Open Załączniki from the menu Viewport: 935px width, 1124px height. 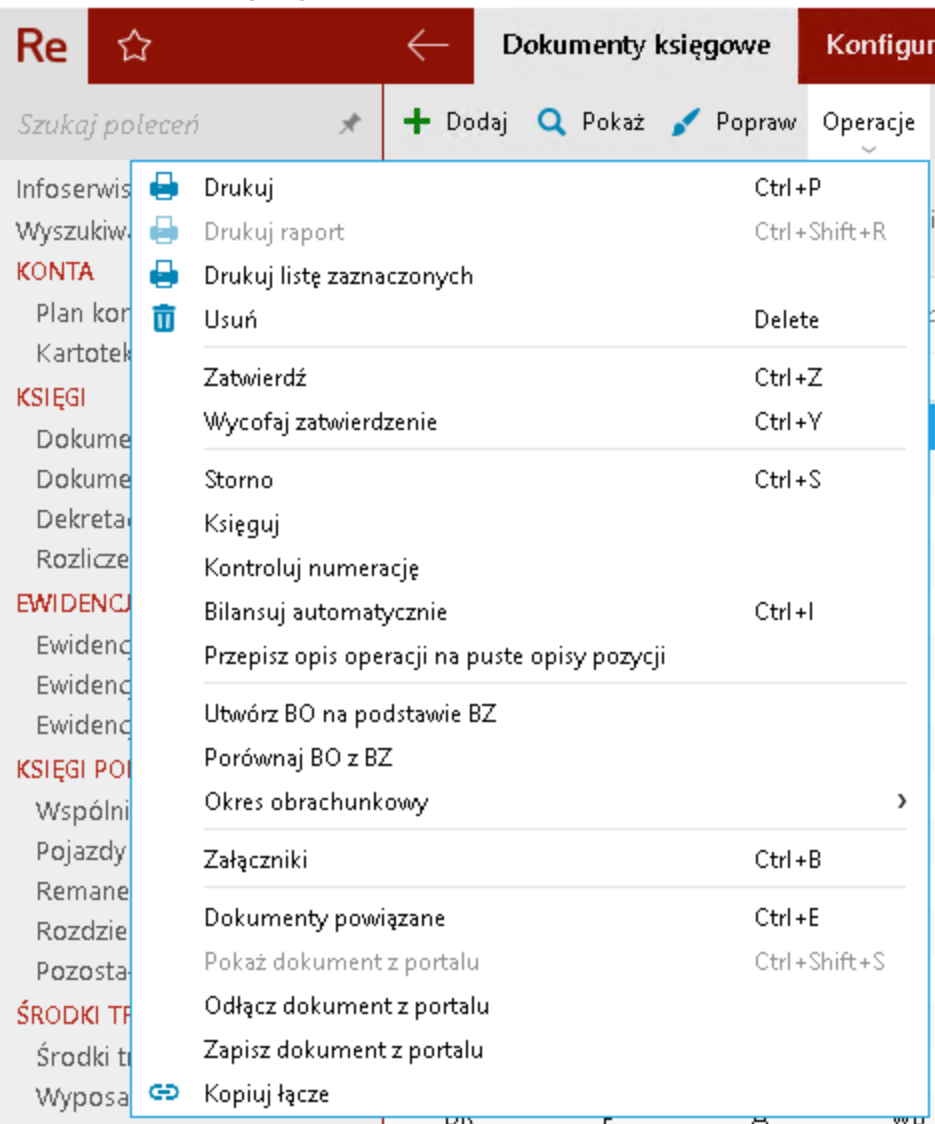[x=255, y=859]
